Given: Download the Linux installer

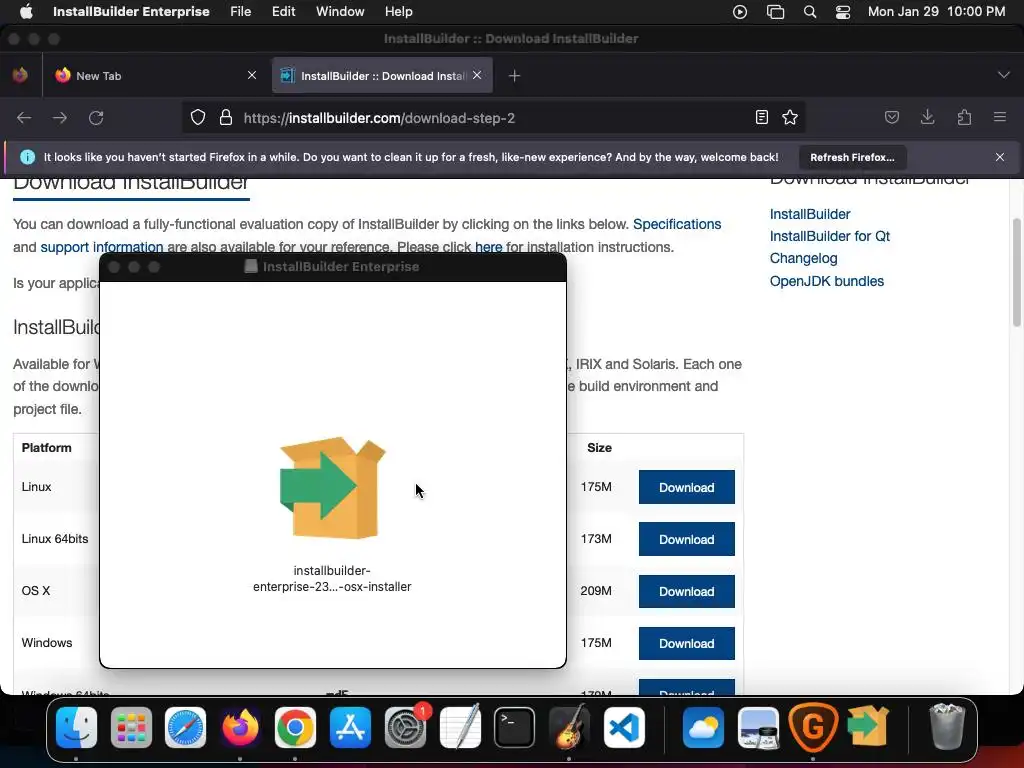Looking at the screenshot, I should 686,487.
